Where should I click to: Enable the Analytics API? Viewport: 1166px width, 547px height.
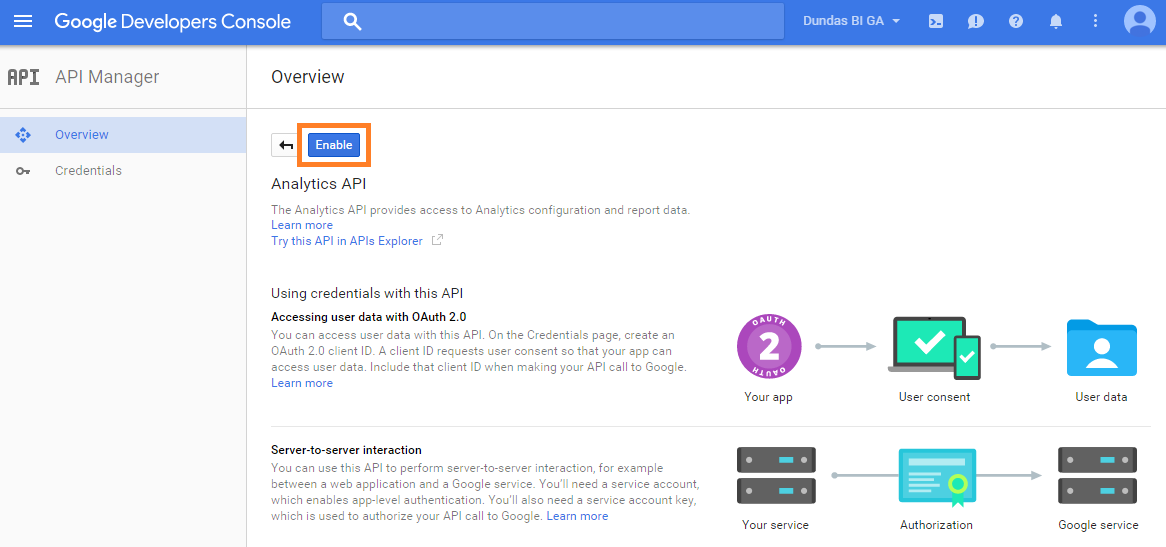pyautogui.click(x=334, y=145)
